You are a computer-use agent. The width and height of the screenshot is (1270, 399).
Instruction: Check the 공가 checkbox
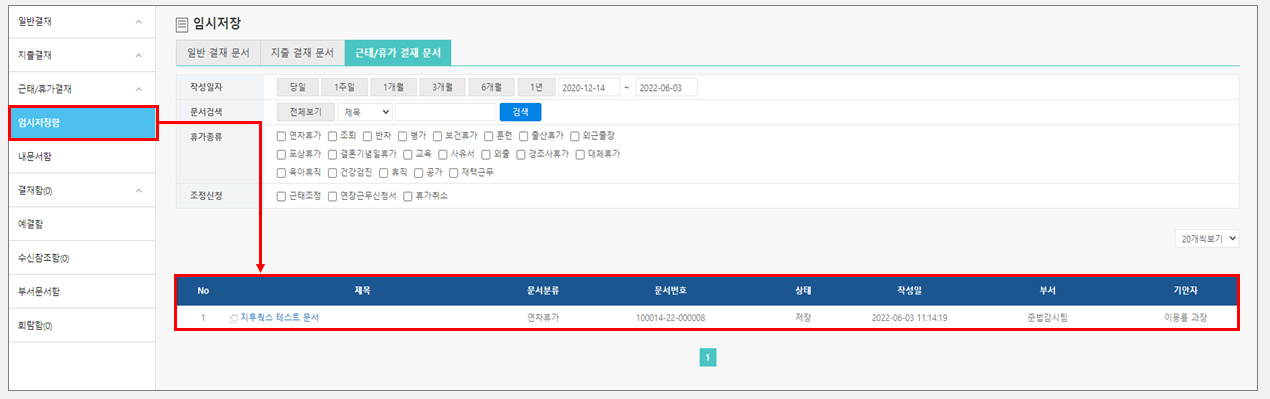tap(418, 172)
